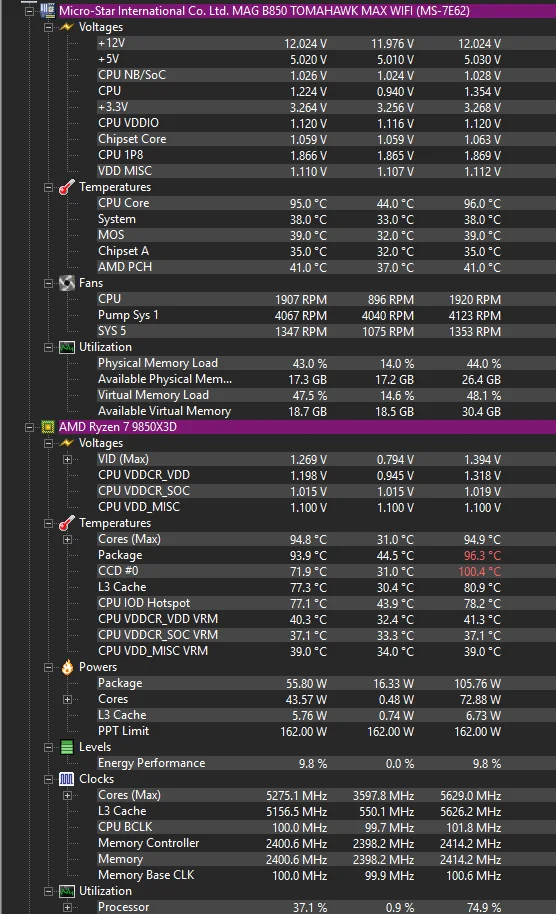Image resolution: width=556 pixels, height=914 pixels.
Task: Select the +3.3V voltage row
Action: (x=326, y=107)
